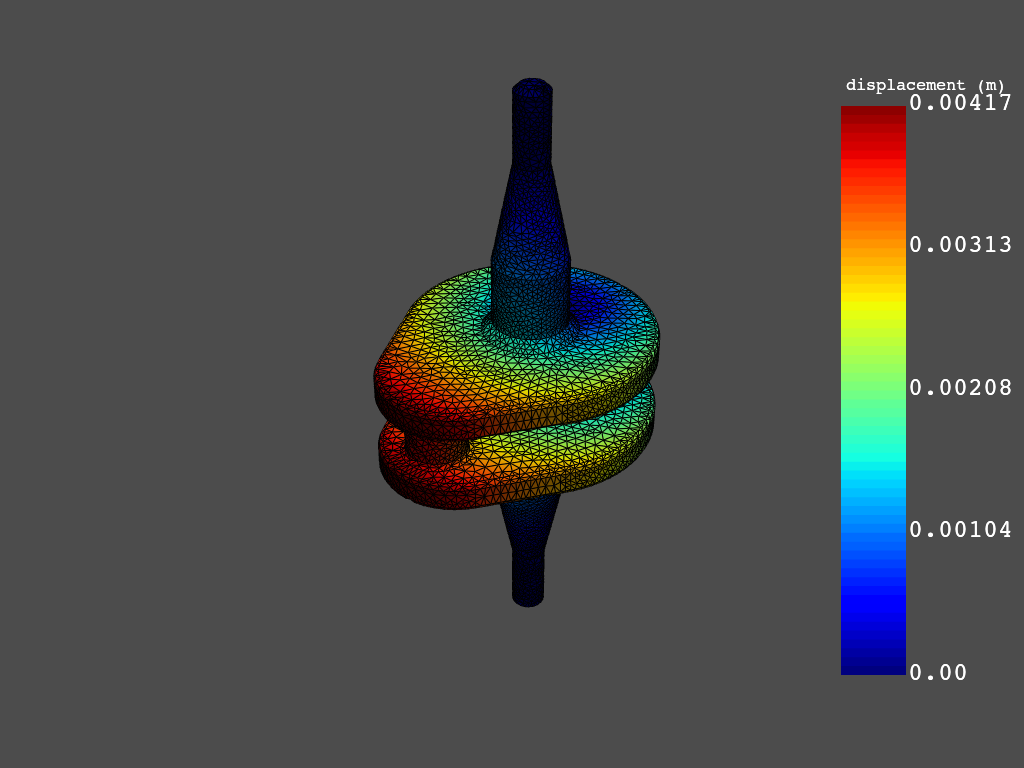This screenshot has height=768, width=1024.
Task: Click the 0.00417 maximum scale label
Action: coord(960,103)
